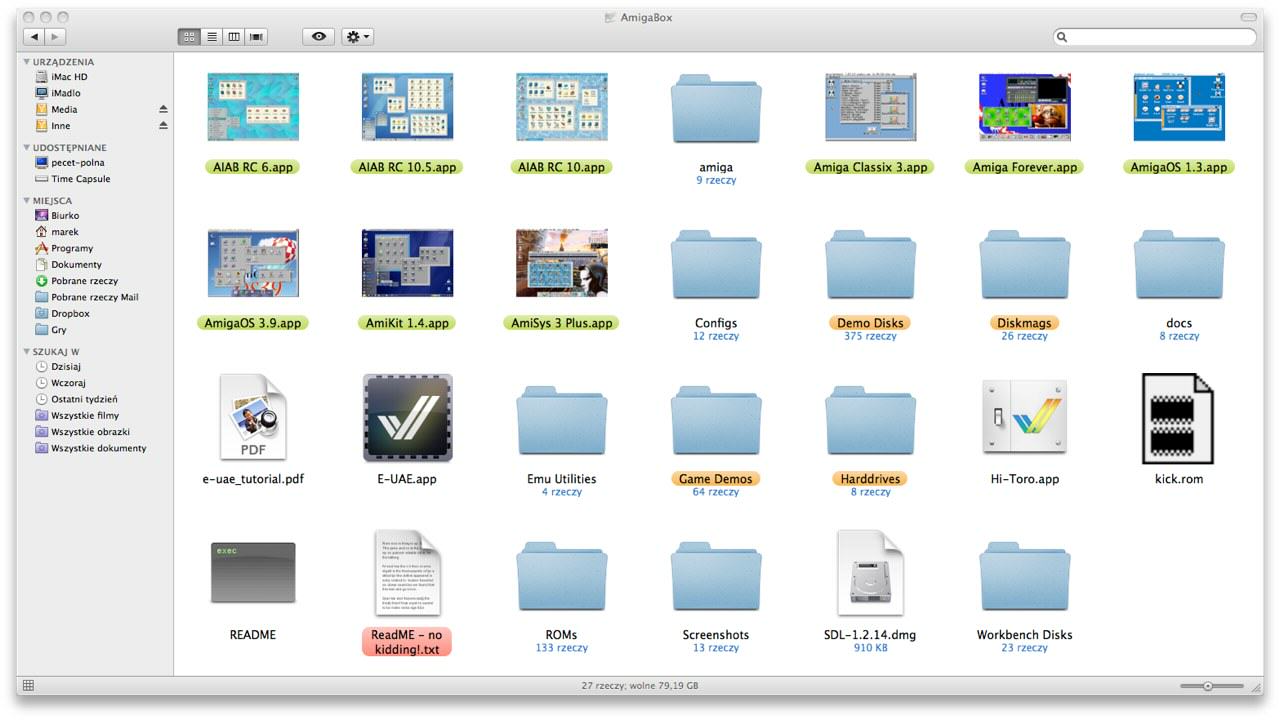Click the search input field
Screen dimensions: 1280x720
pyautogui.click(x=1160, y=37)
